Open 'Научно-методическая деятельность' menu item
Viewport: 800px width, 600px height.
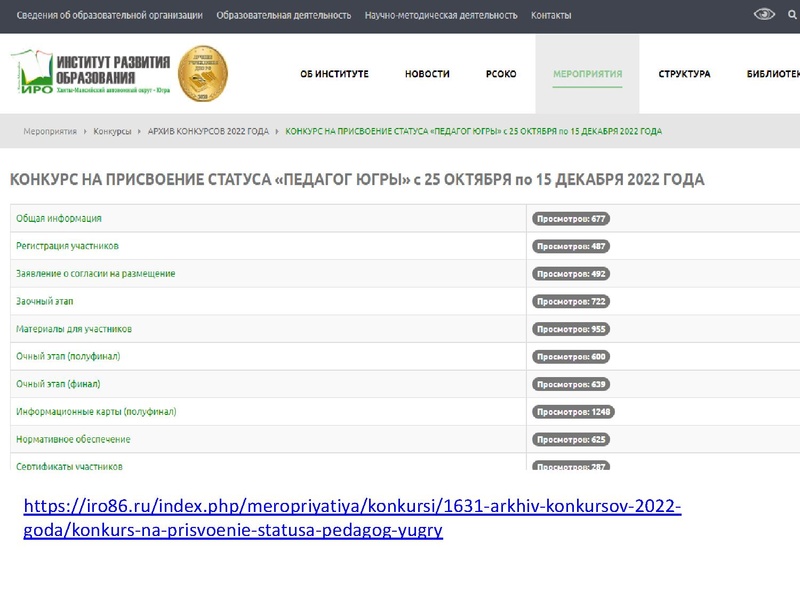click(x=441, y=15)
